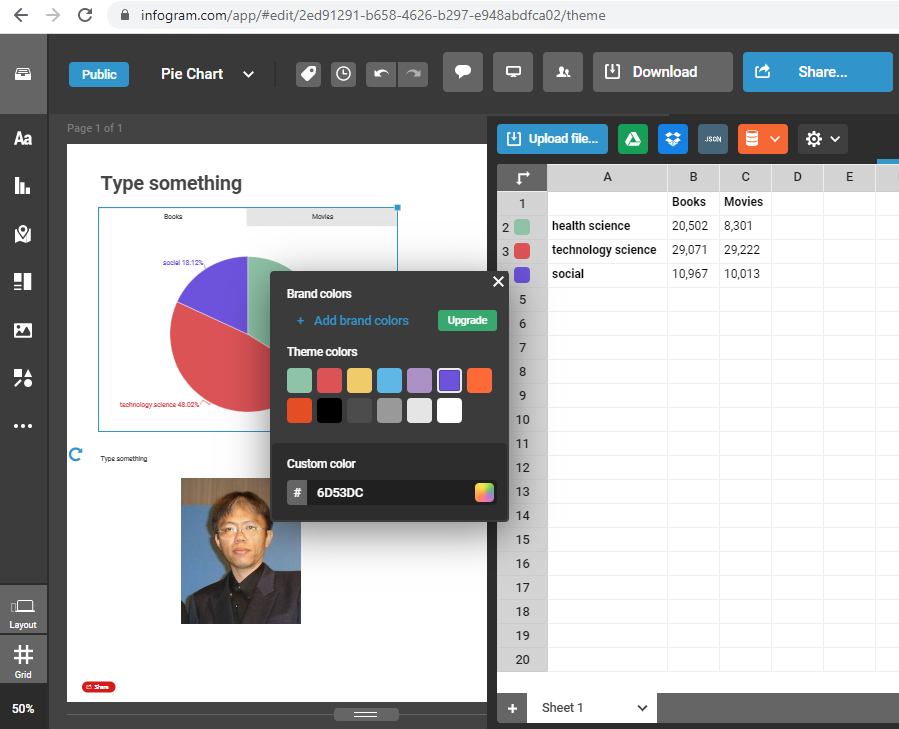Open the Add chart tool in sidebar
Viewport: 899px width, 729px height.
coord(23,186)
